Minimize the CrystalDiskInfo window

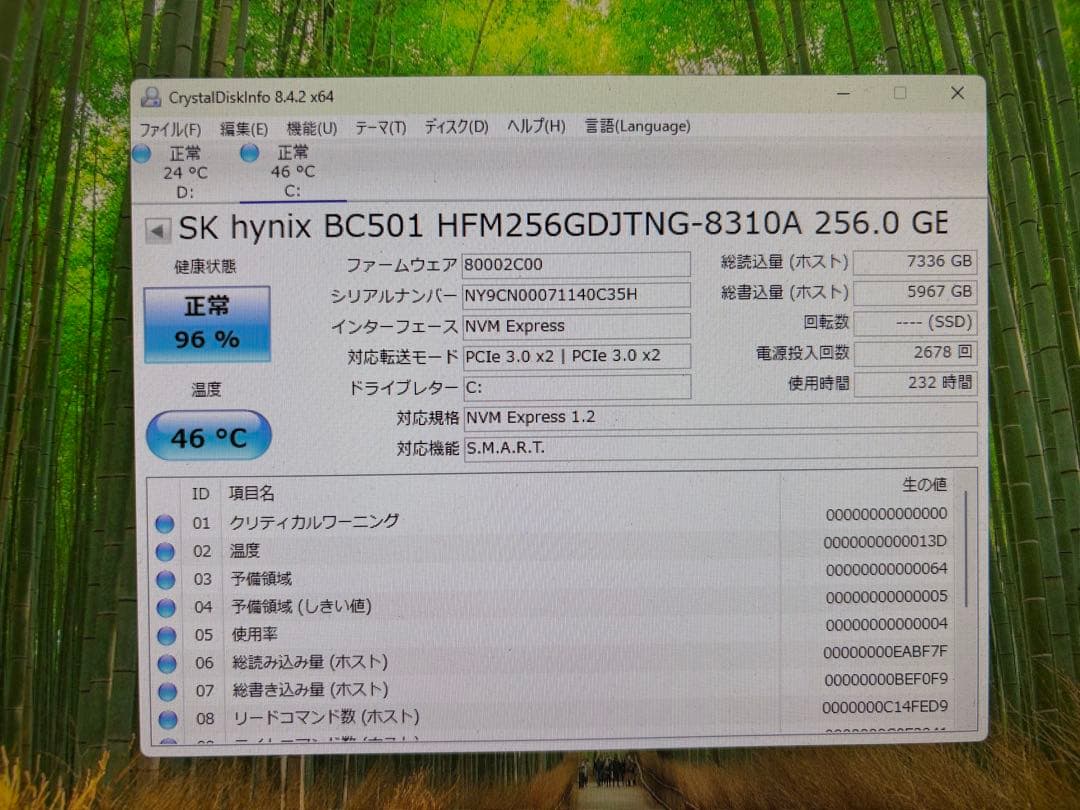[x=843, y=93]
